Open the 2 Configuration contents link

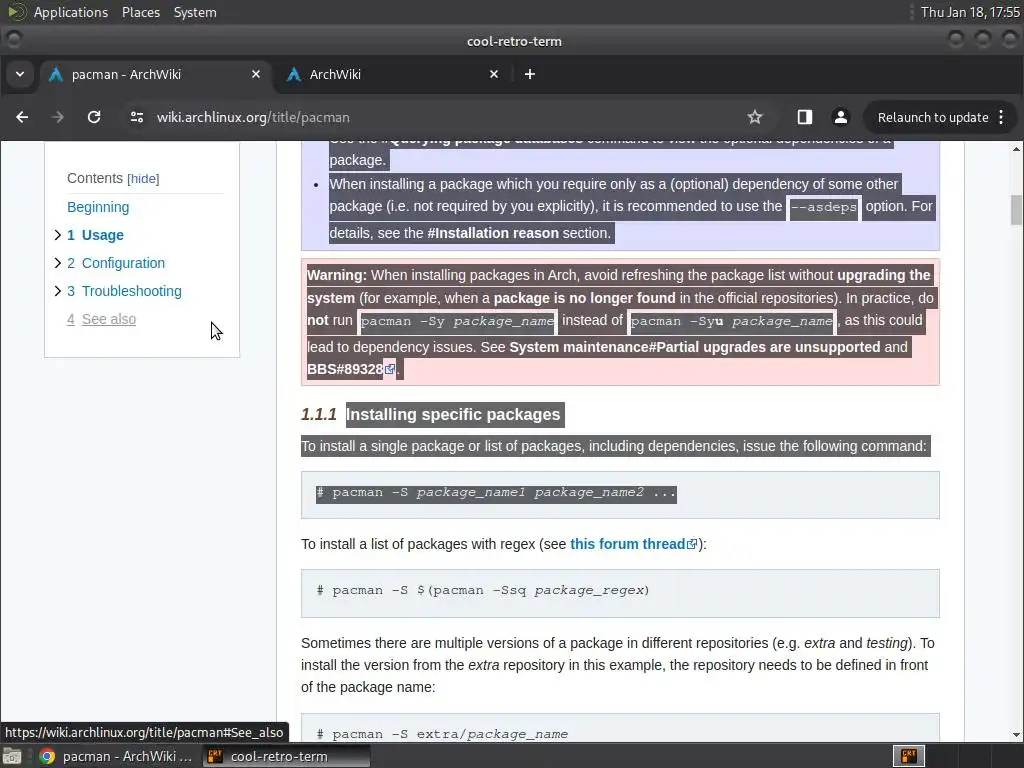coord(116,263)
